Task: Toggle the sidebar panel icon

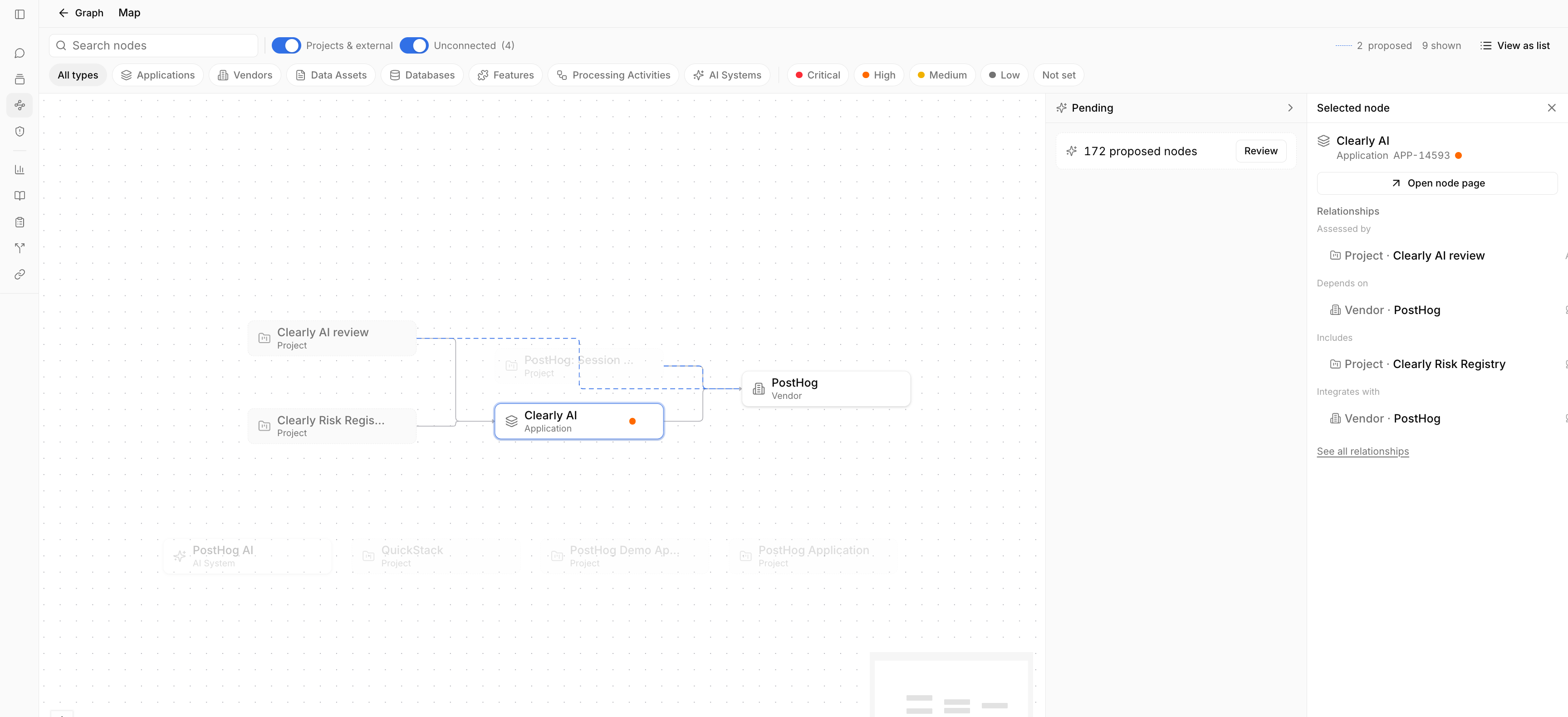Action: (20, 14)
